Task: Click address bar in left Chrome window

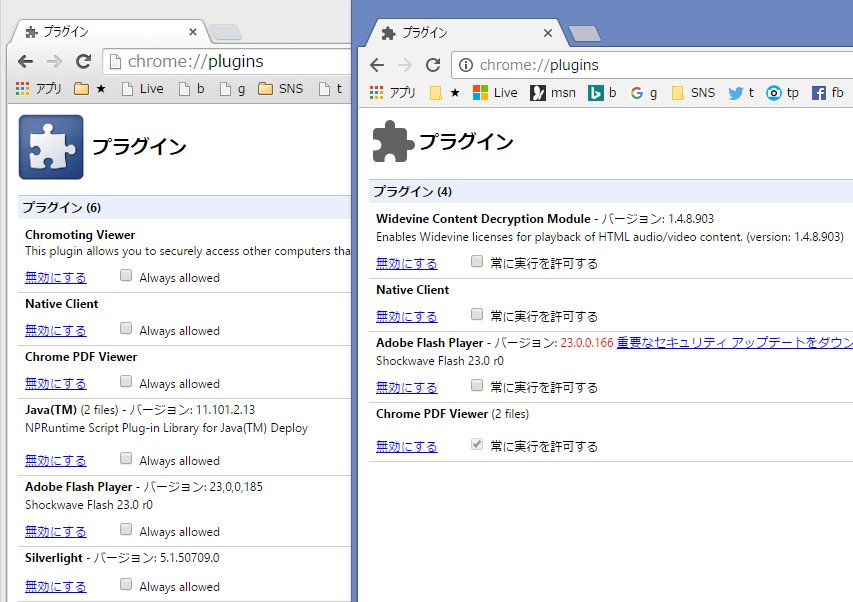Action: [227, 61]
